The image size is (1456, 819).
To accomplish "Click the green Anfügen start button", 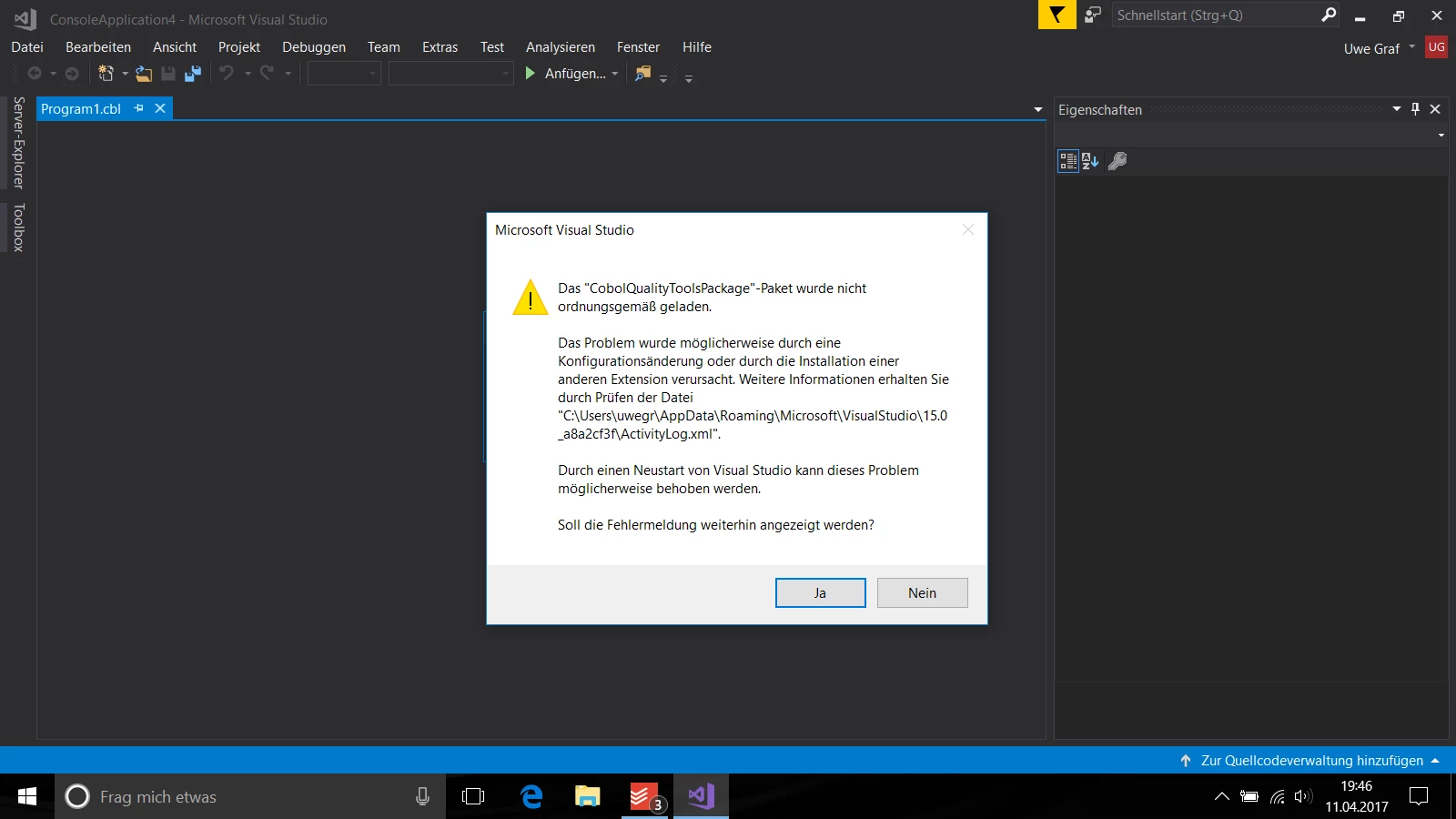I will 565,74.
